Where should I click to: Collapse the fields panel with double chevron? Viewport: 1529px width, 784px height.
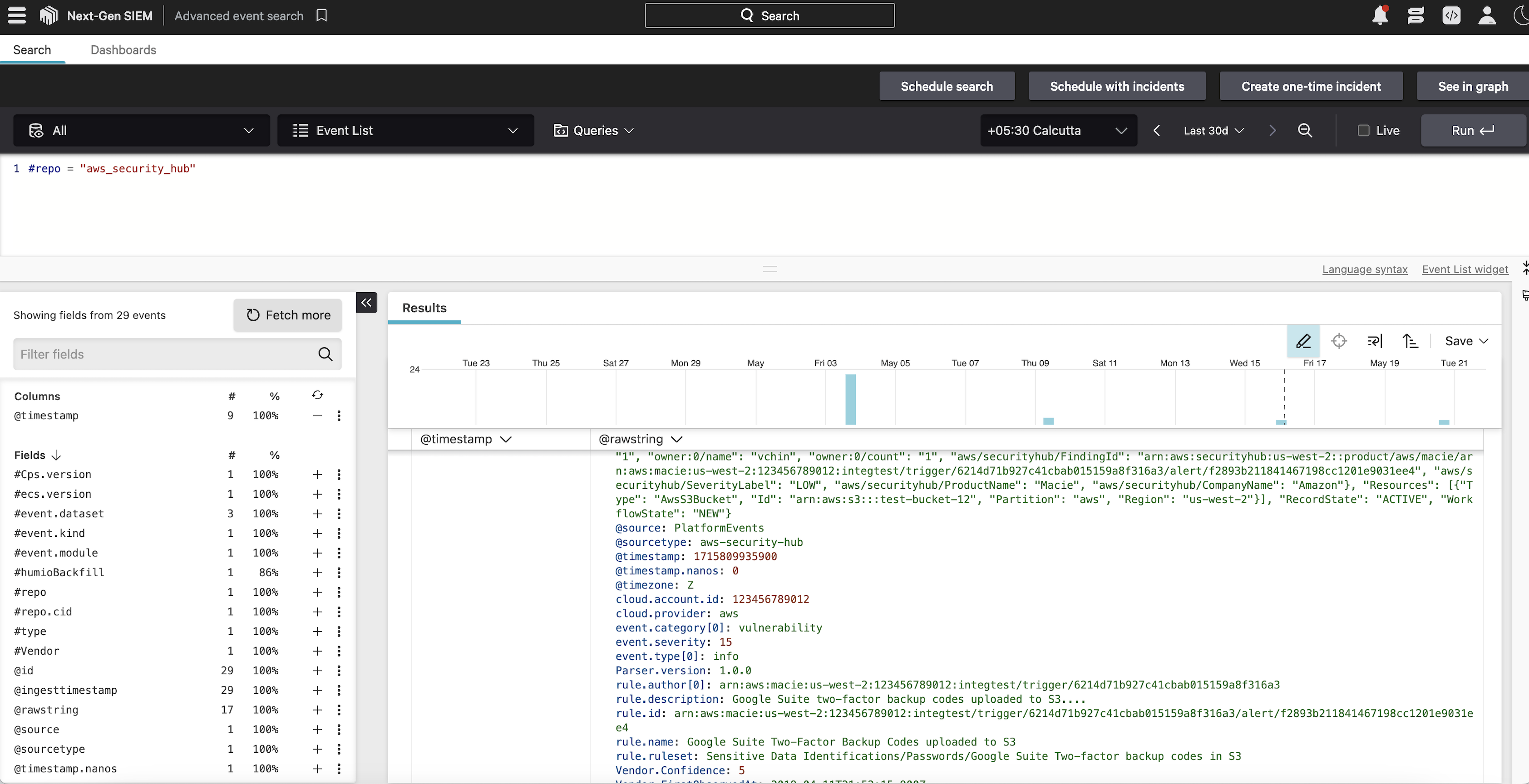pyautogui.click(x=366, y=303)
